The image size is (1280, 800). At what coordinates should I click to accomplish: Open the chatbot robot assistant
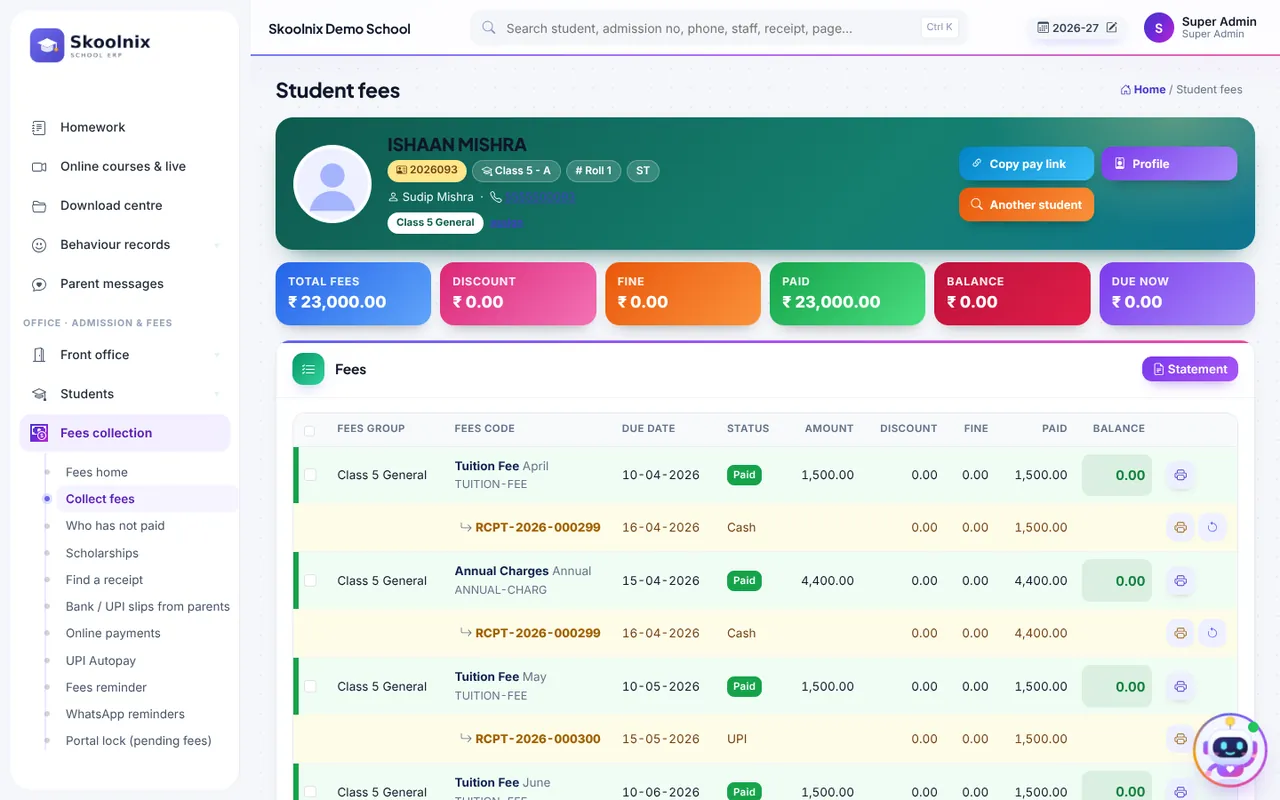pos(1230,752)
